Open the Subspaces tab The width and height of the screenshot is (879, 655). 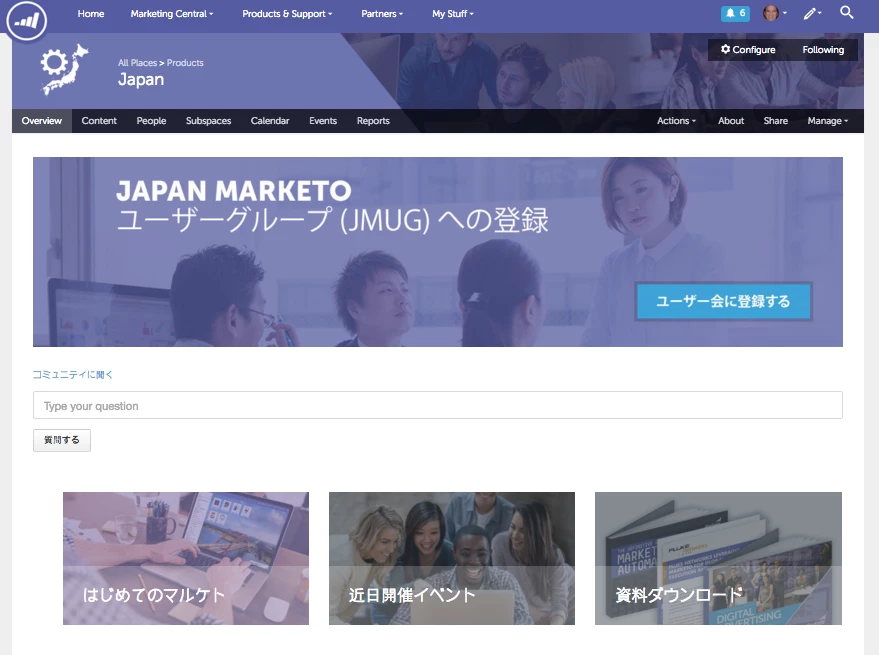click(209, 121)
